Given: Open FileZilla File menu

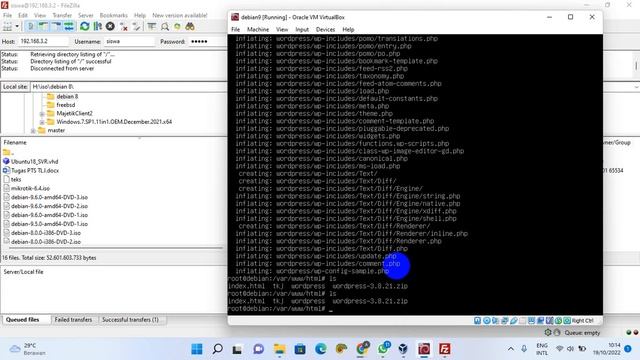Looking at the screenshot, I should (x=7, y=16).
